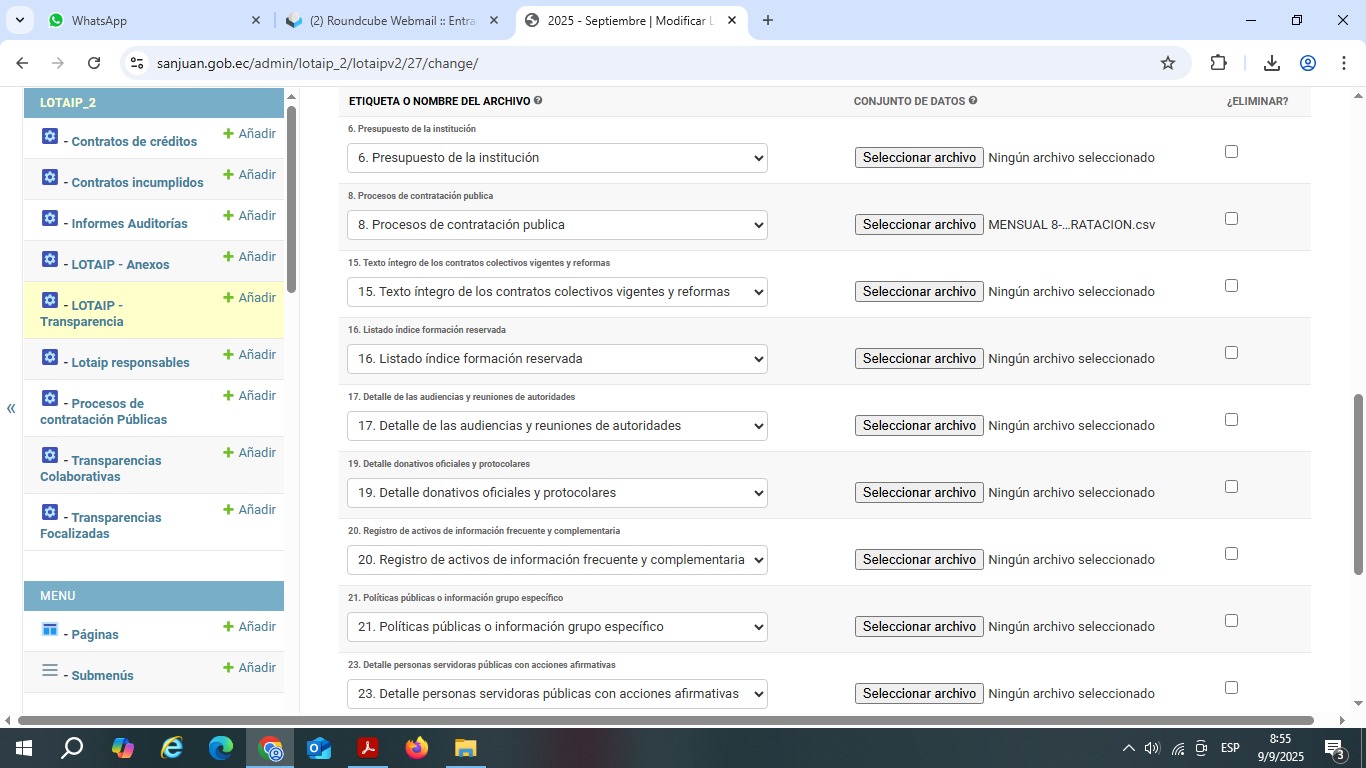Image resolution: width=1366 pixels, height=768 pixels.
Task: Tick the Eliminar checkbox for Listado índice row
Action: tap(1231, 353)
